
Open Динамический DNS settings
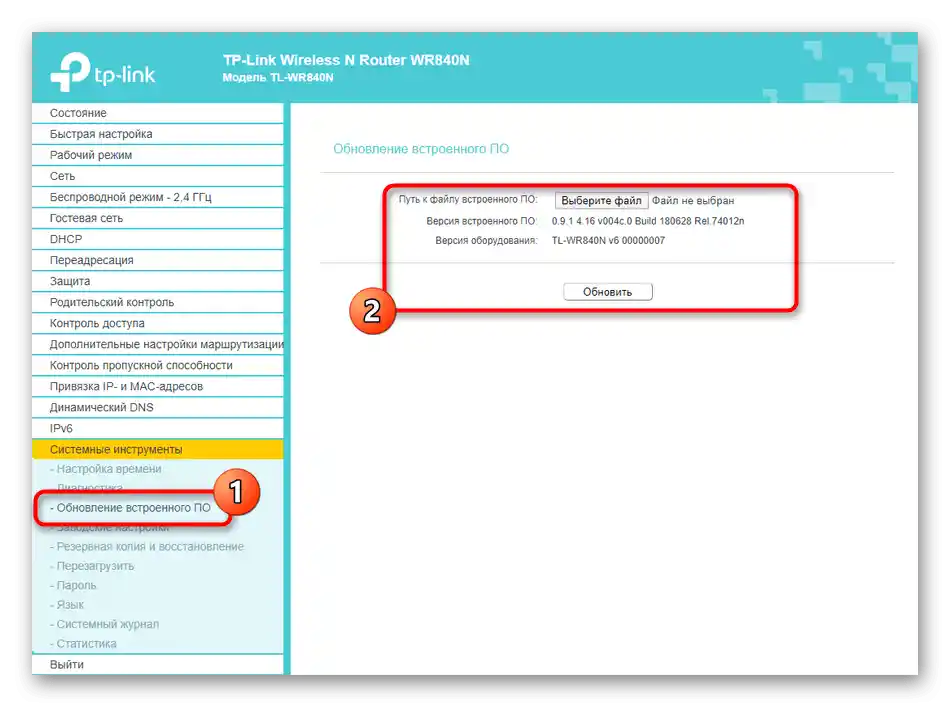(158, 407)
